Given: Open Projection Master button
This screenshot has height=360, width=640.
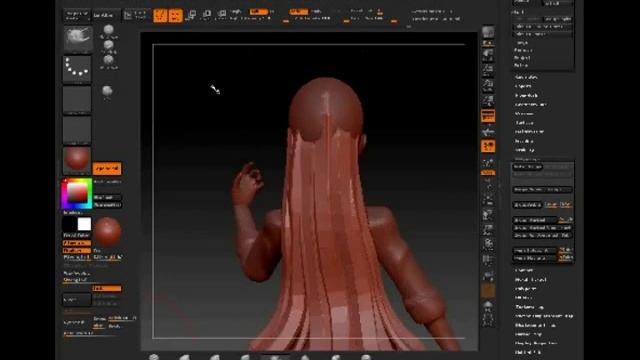Looking at the screenshot, I should (77, 16).
